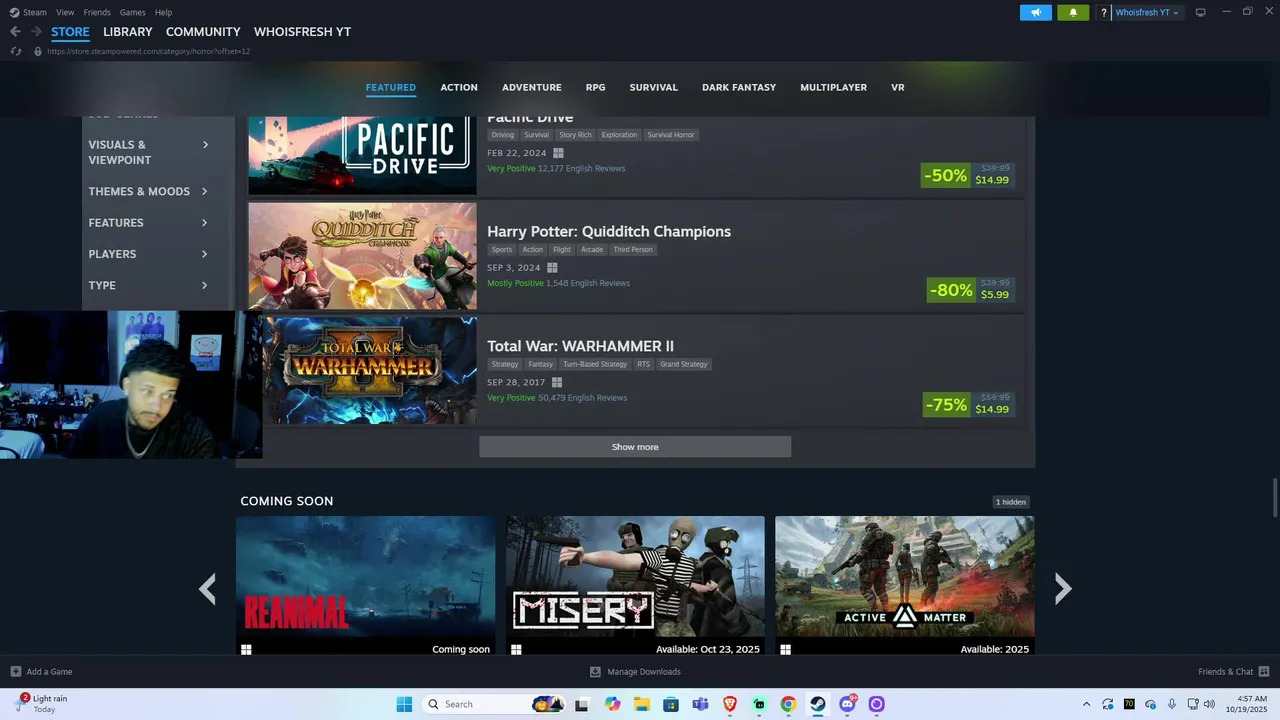1280x720 pixels.
Task: Open the Help menu
Action: point(164,12)
